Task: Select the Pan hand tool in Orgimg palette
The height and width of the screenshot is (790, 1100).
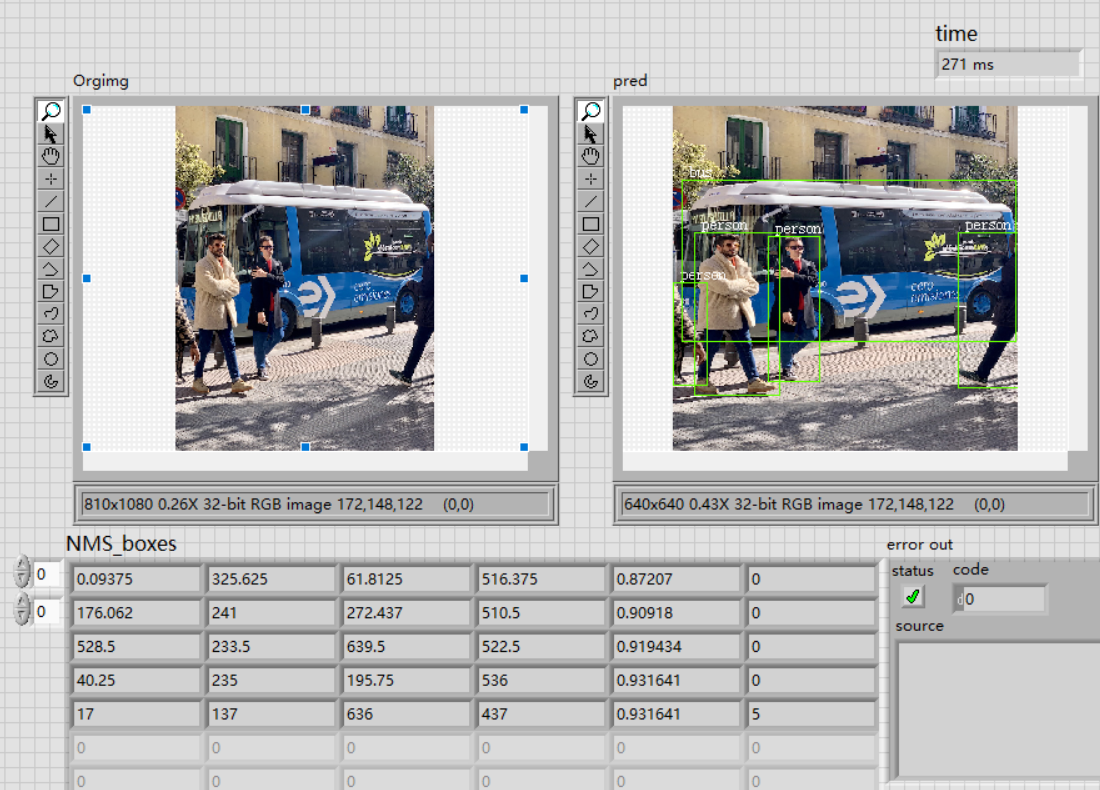Action: pyautogui.click(x=51, y=156)
